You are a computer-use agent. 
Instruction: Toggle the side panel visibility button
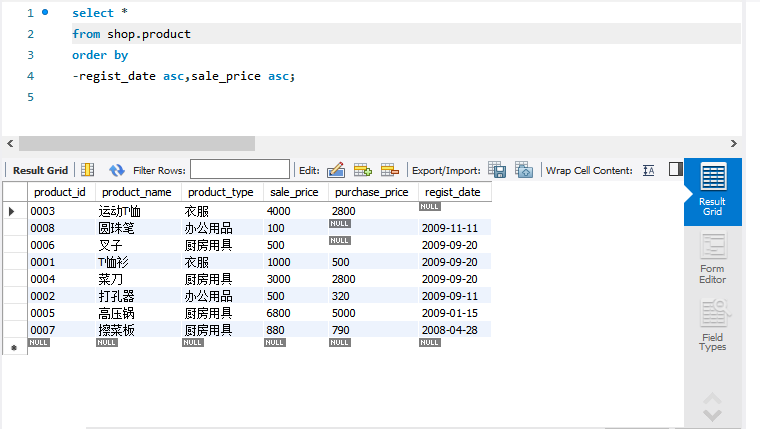pyautogui.click(x=676, y=169)
